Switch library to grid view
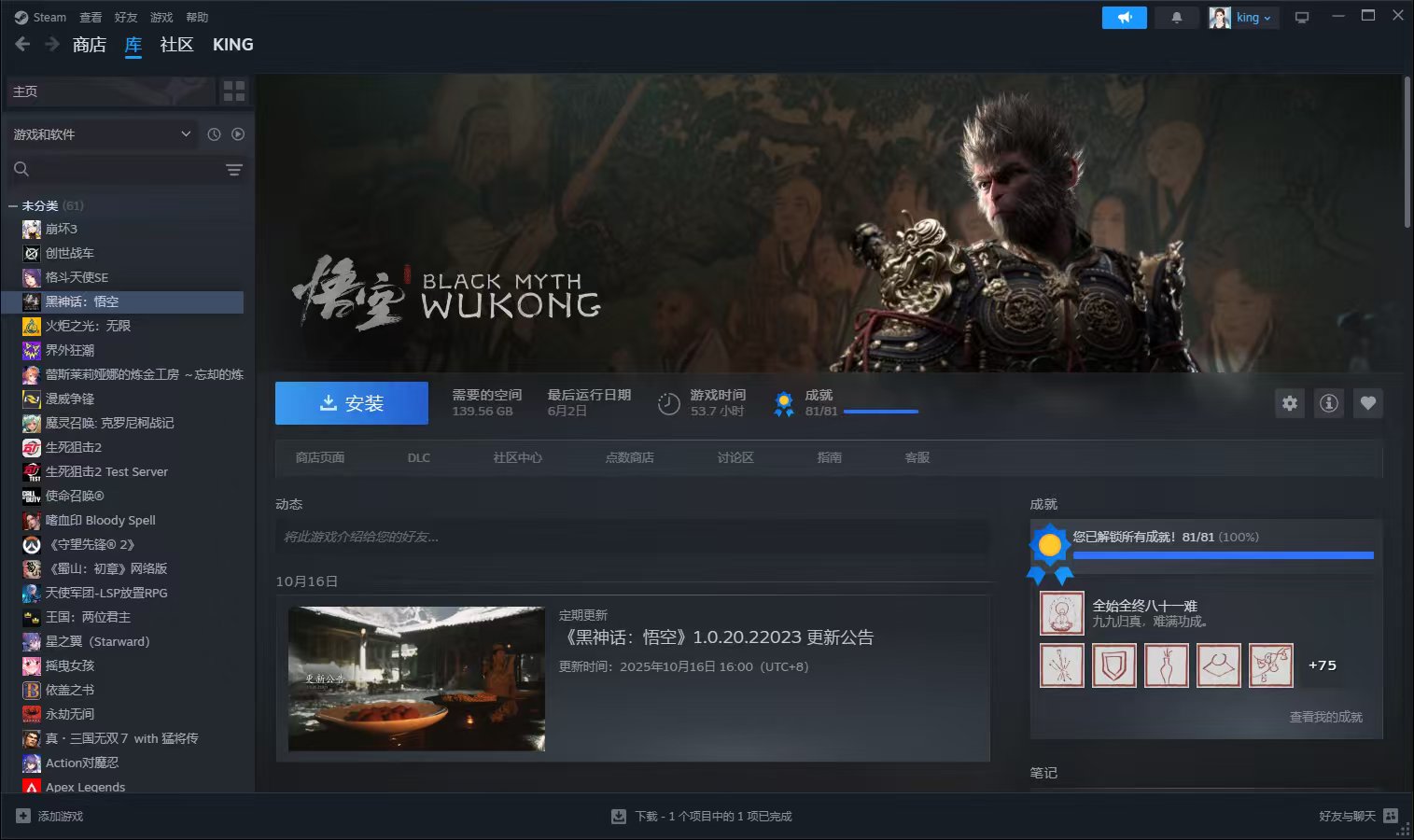Image resolution: width=1414 pixels, height=840 pixels. click(233, 91)
